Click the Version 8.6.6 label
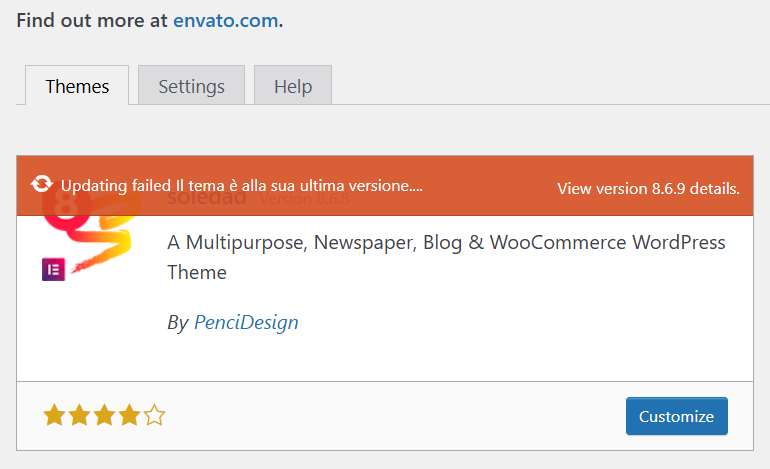This screenshot has width=770, height=469. (304, 201)
